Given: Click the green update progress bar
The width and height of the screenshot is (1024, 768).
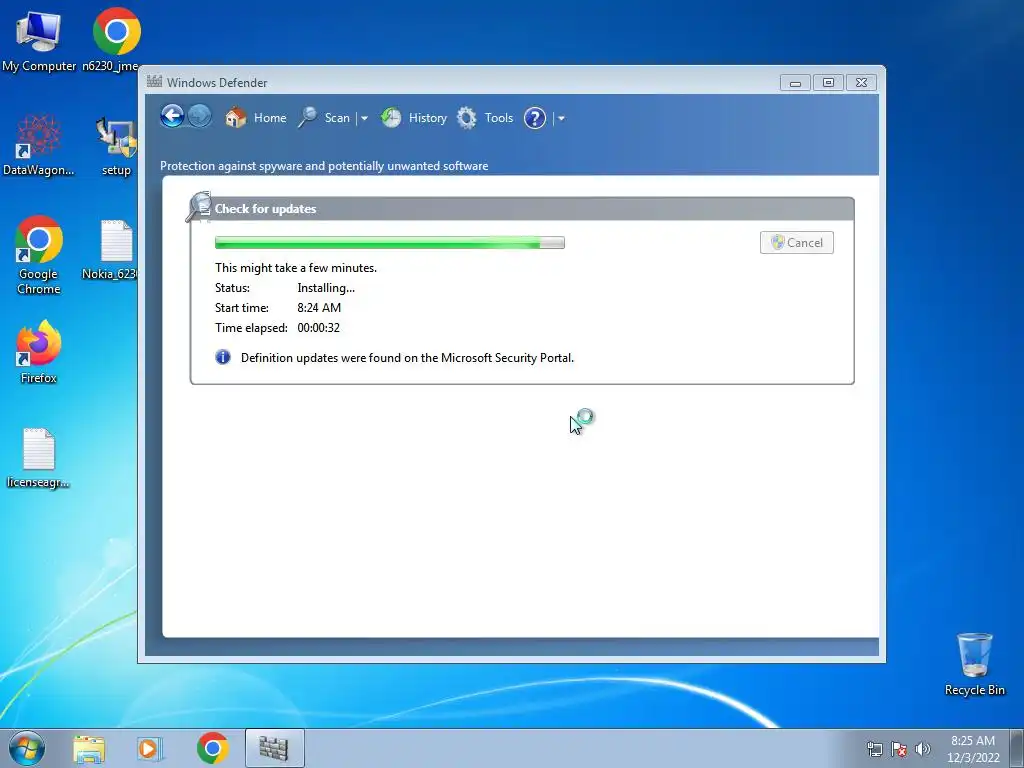Looking at the screenshot, I should (390, 242).
